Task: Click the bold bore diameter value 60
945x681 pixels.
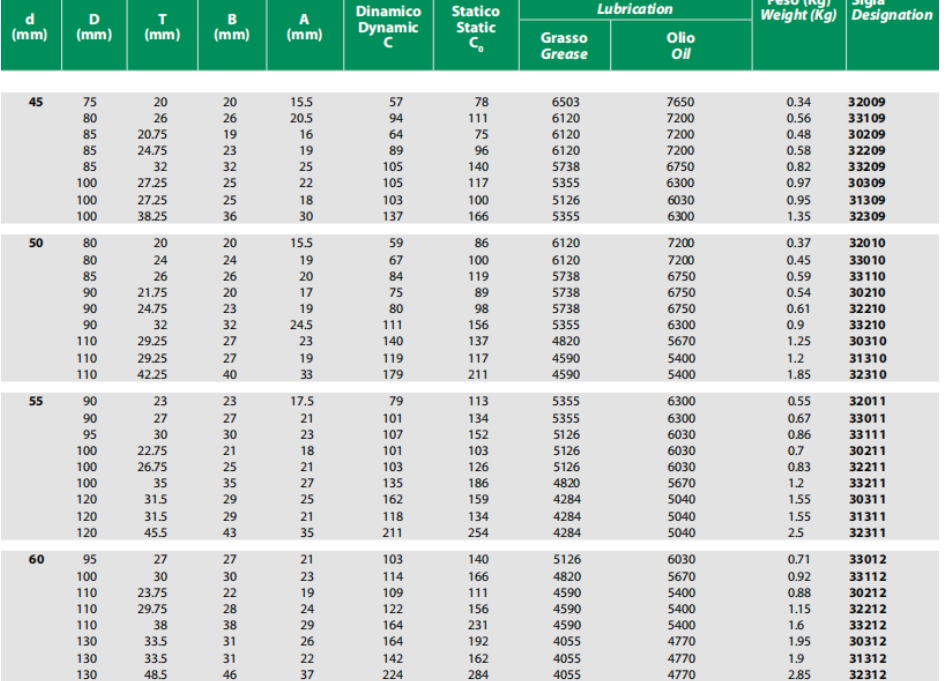Action: point(36,560)
